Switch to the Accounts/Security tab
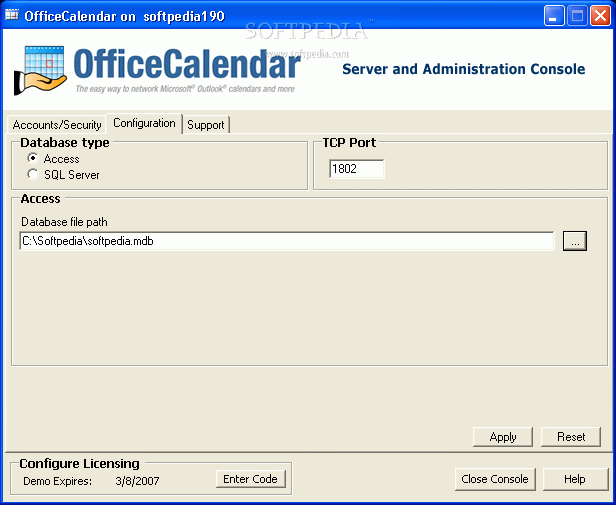 [x=57, y=125]
